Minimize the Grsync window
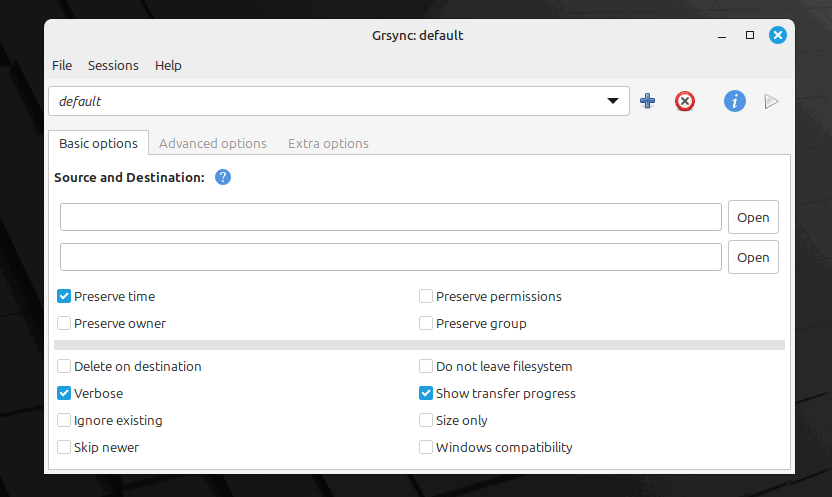The image size is (832, 497). point(722,35)
